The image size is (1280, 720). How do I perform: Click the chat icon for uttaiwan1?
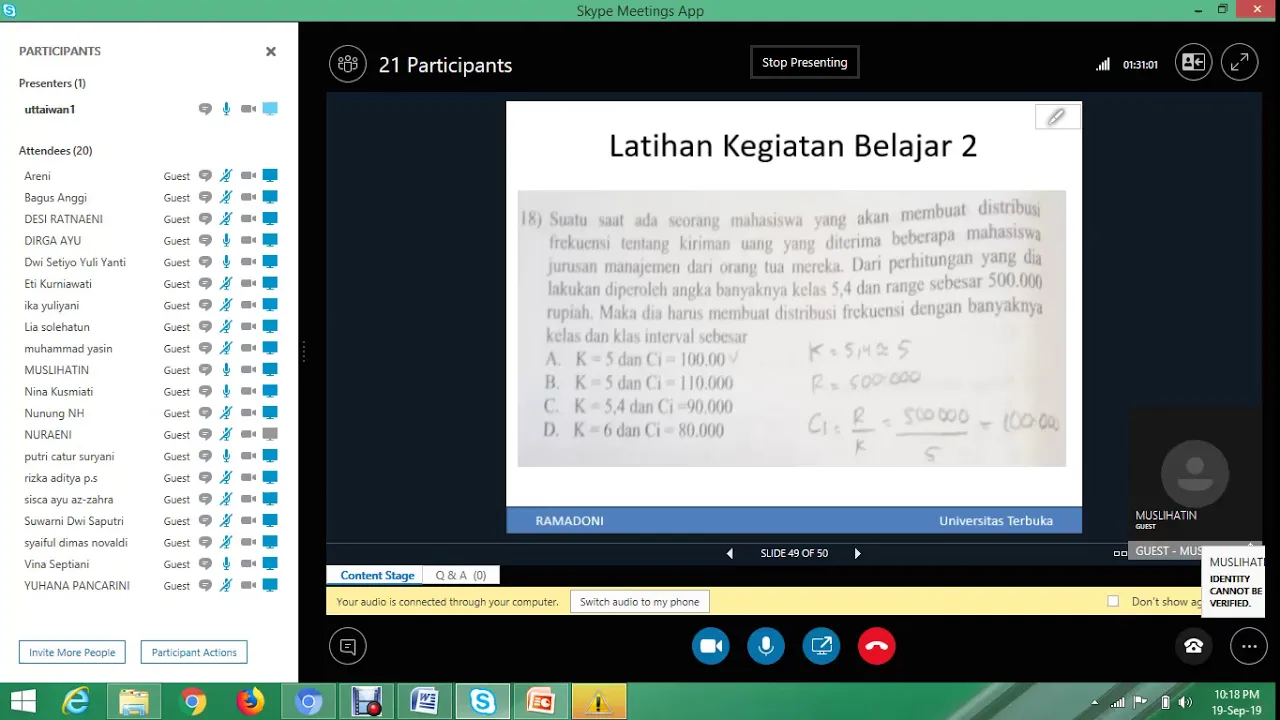(205, 109)
